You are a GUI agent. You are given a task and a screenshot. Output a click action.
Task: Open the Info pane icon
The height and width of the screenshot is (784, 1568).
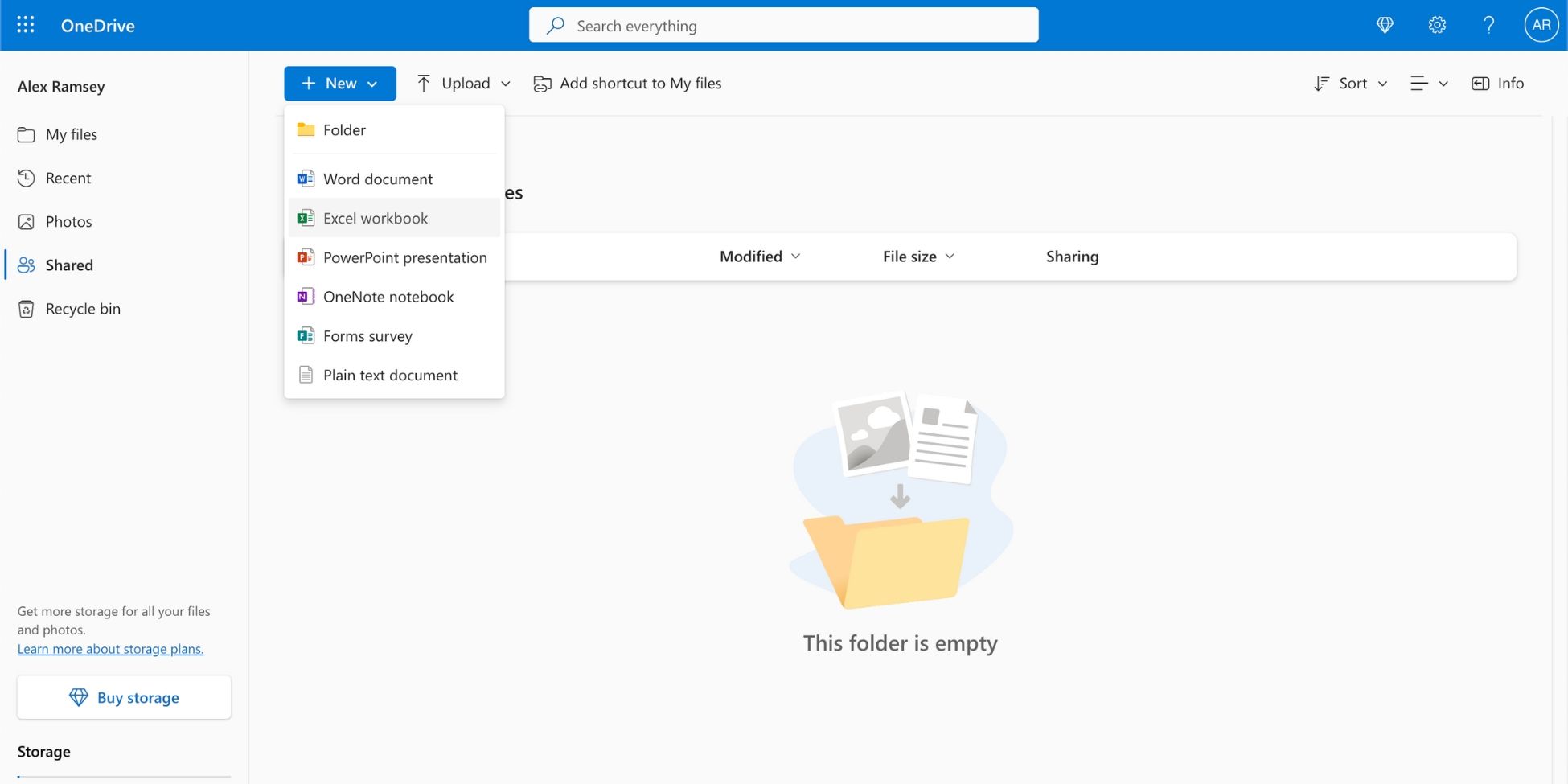pyautogui.click(x=1480, y=83)
